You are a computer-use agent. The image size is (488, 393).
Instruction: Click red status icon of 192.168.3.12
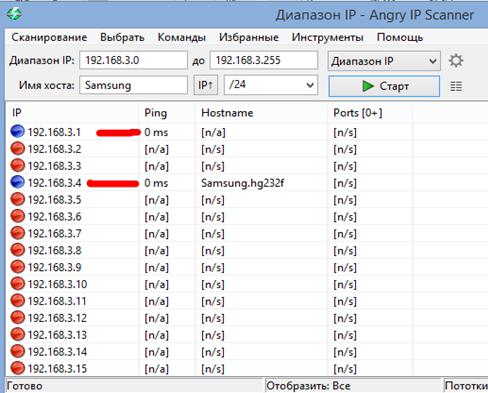pos(17,317)
